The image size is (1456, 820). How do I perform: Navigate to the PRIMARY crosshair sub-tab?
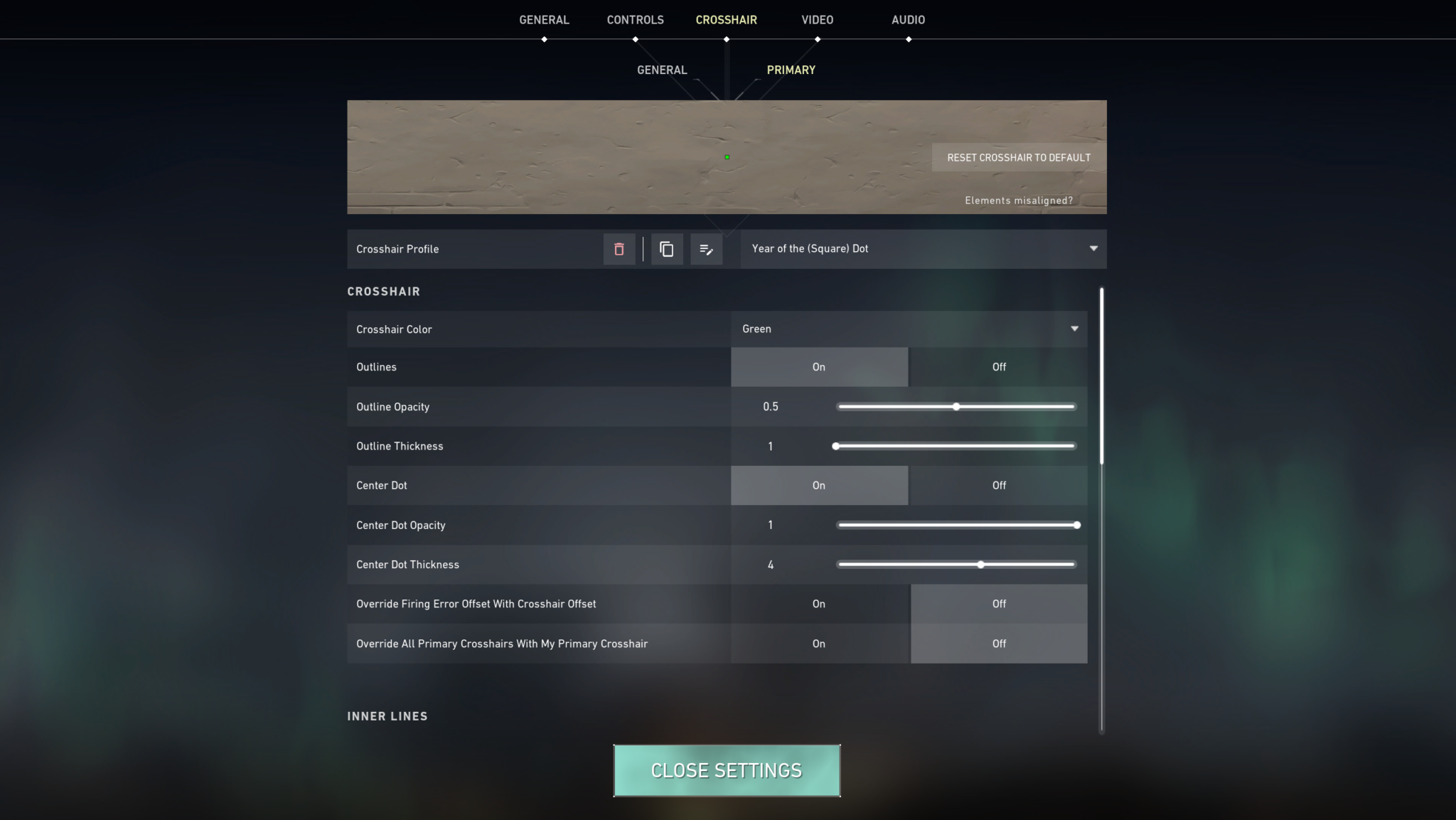pyautogui.click(x=791, y=69)
